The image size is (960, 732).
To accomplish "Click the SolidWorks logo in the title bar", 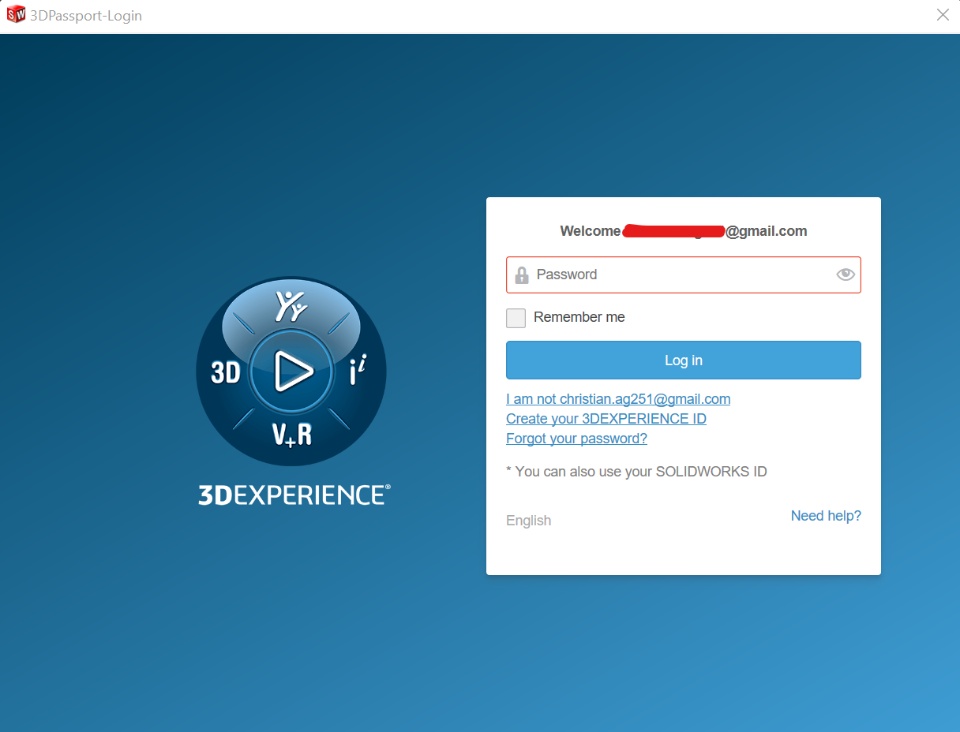I will pos(16,14).
